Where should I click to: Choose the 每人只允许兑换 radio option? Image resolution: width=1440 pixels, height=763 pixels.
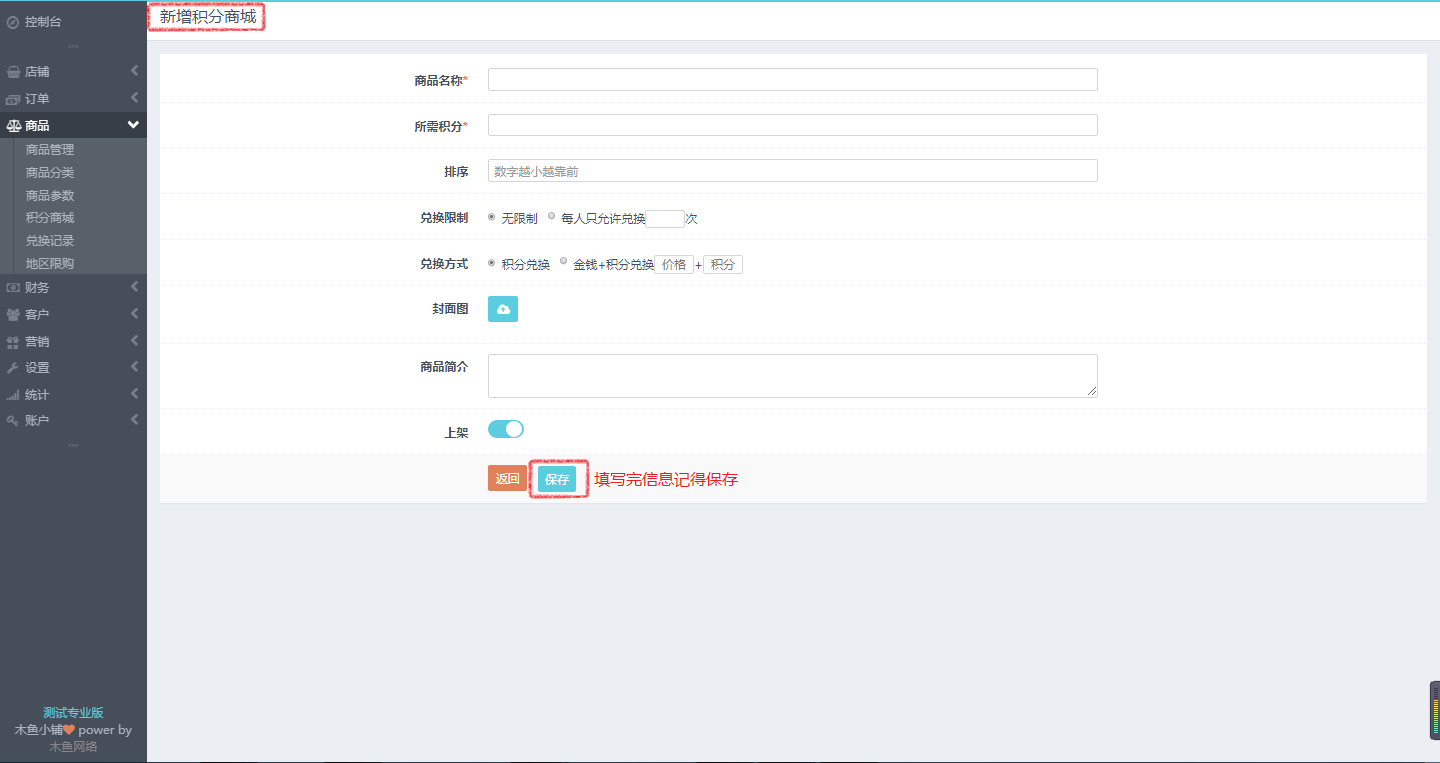[x=552, y=216]
